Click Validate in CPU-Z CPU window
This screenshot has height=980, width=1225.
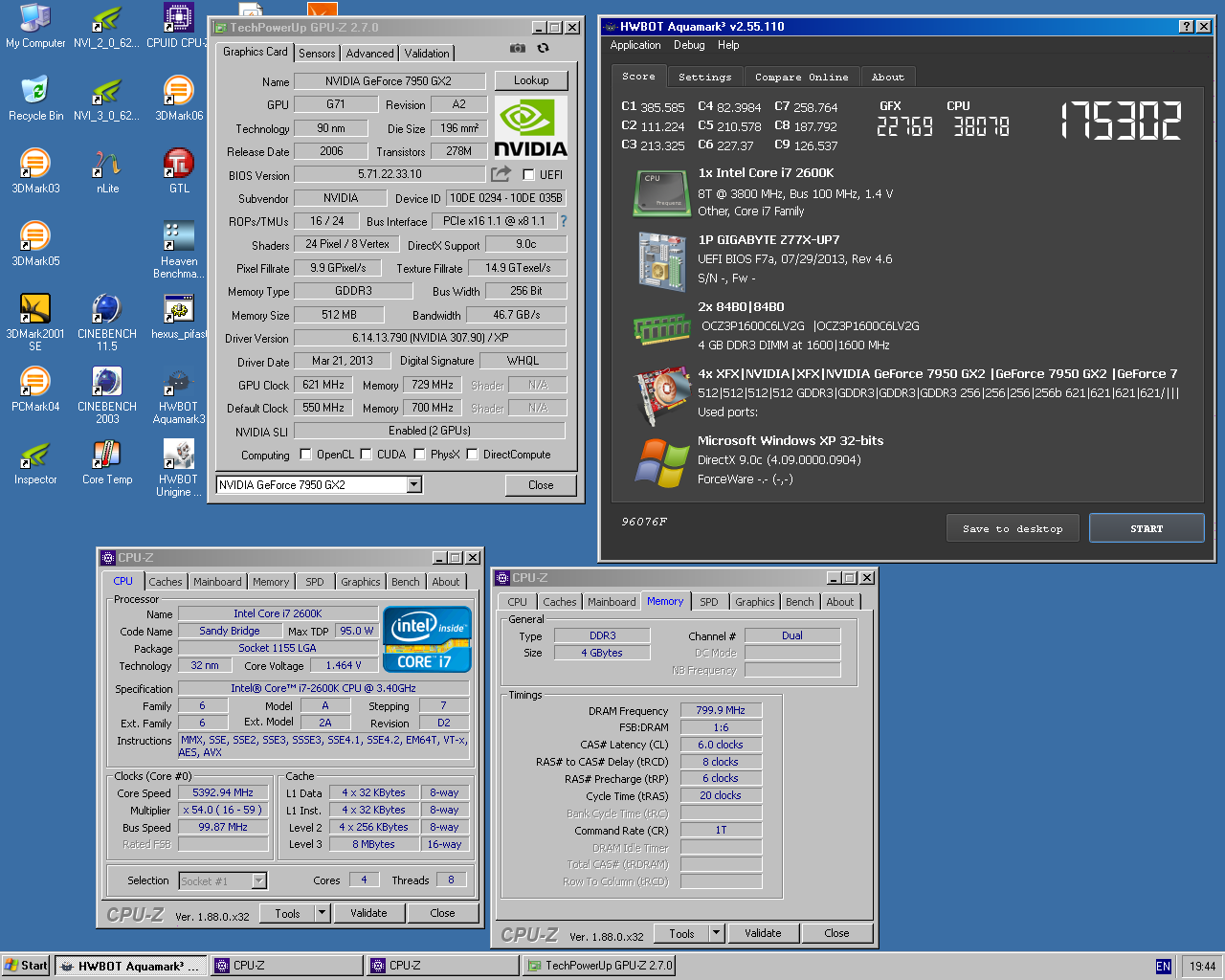point(368,913)
